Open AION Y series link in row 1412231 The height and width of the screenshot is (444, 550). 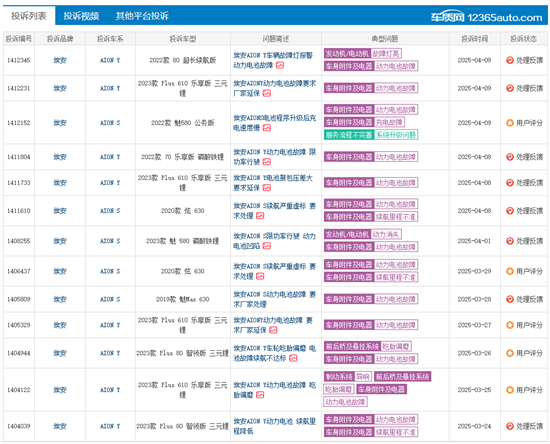click(110, 88)
